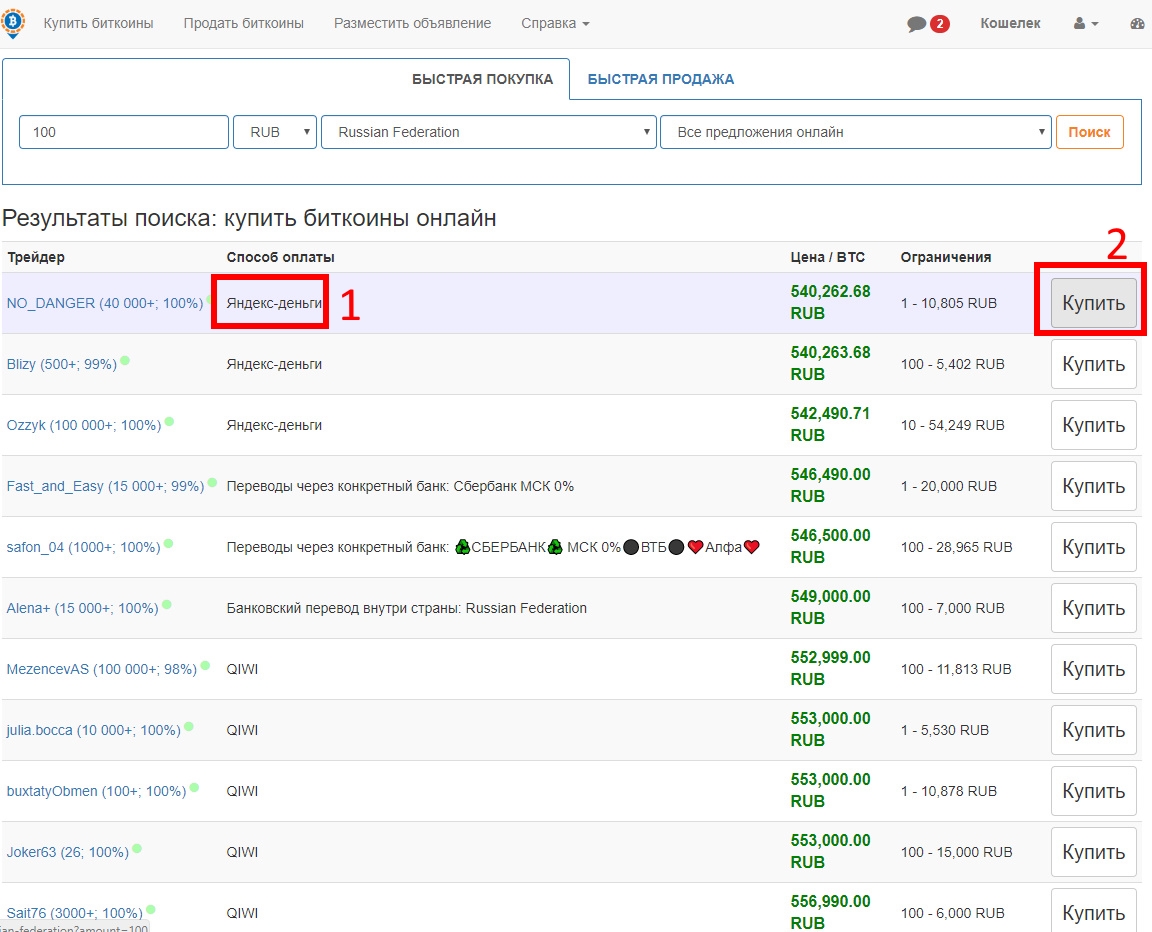Click the dashboard gauge icon
The image size is (1152, 932).
[1138, 24]
